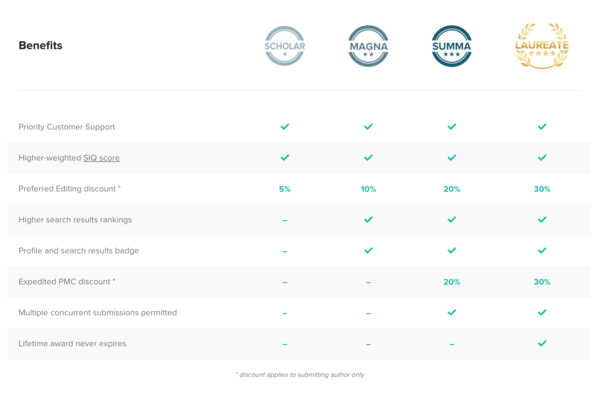
Task: Click the Lifetime award never expires label
Action: point(72,344)
